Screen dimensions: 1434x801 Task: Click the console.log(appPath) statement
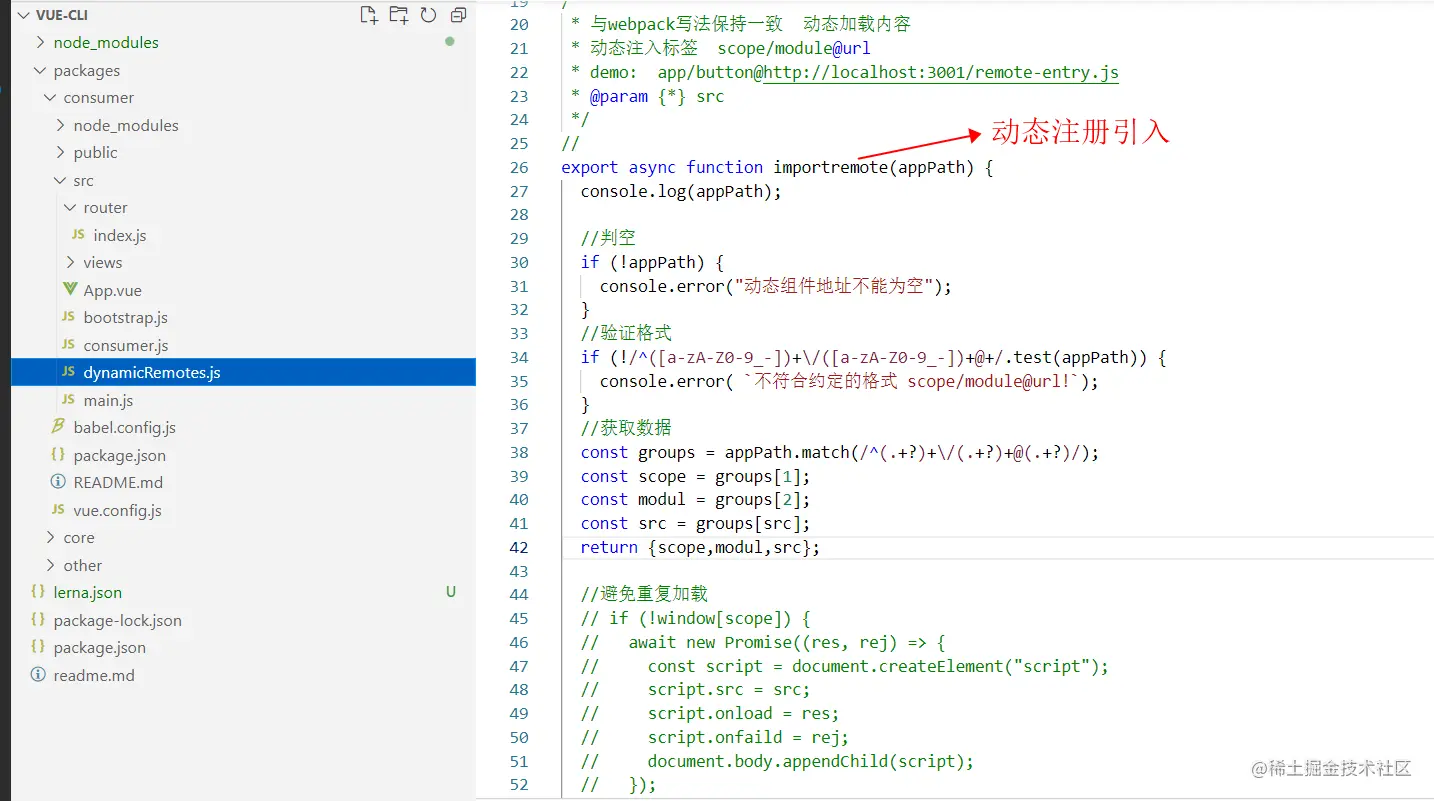point(681,191)
